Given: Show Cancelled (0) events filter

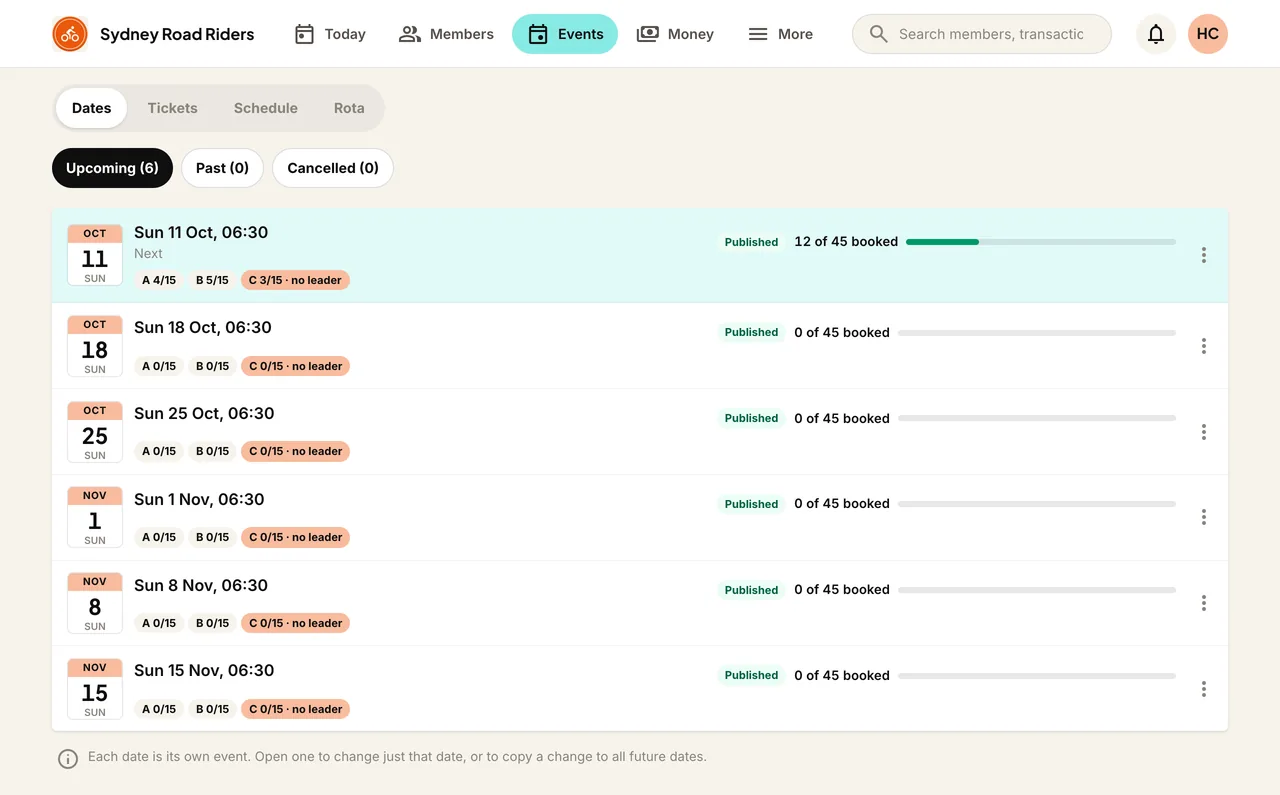Looking at the screenshot, I should (333, 168).
